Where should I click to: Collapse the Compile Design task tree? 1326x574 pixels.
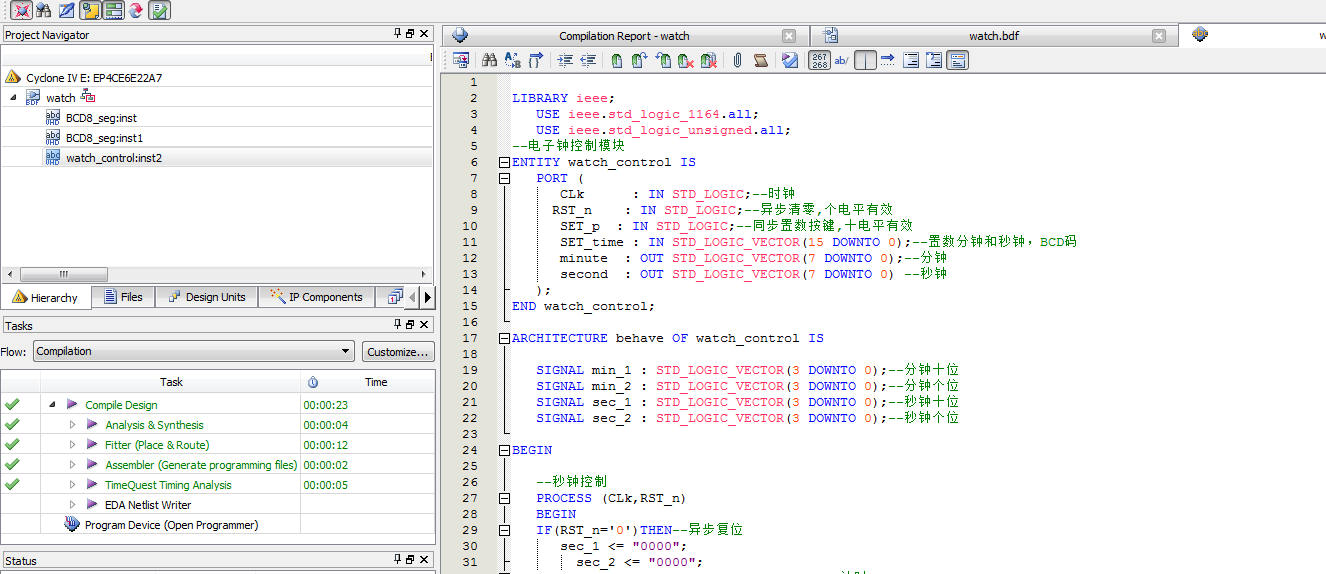pyautogui.click(x=52, y=405)
